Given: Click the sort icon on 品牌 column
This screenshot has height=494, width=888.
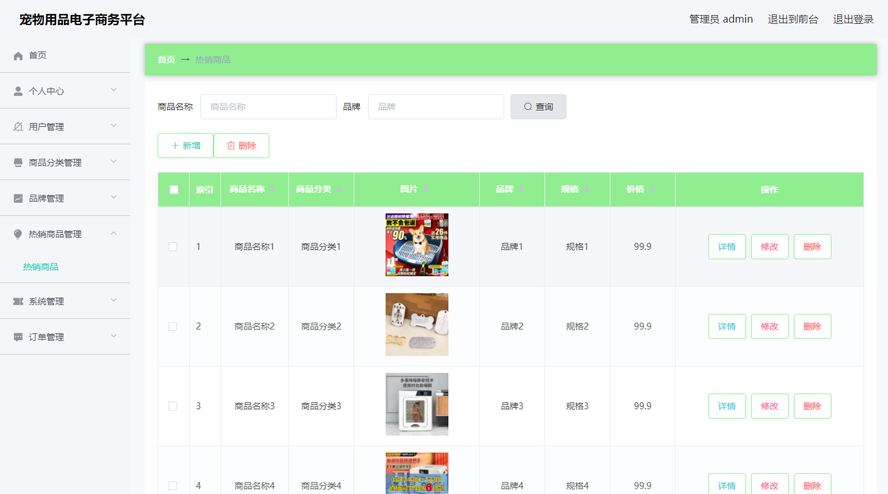Looking at the screenshot, I should pyautogui.click(x=520, y=189).
